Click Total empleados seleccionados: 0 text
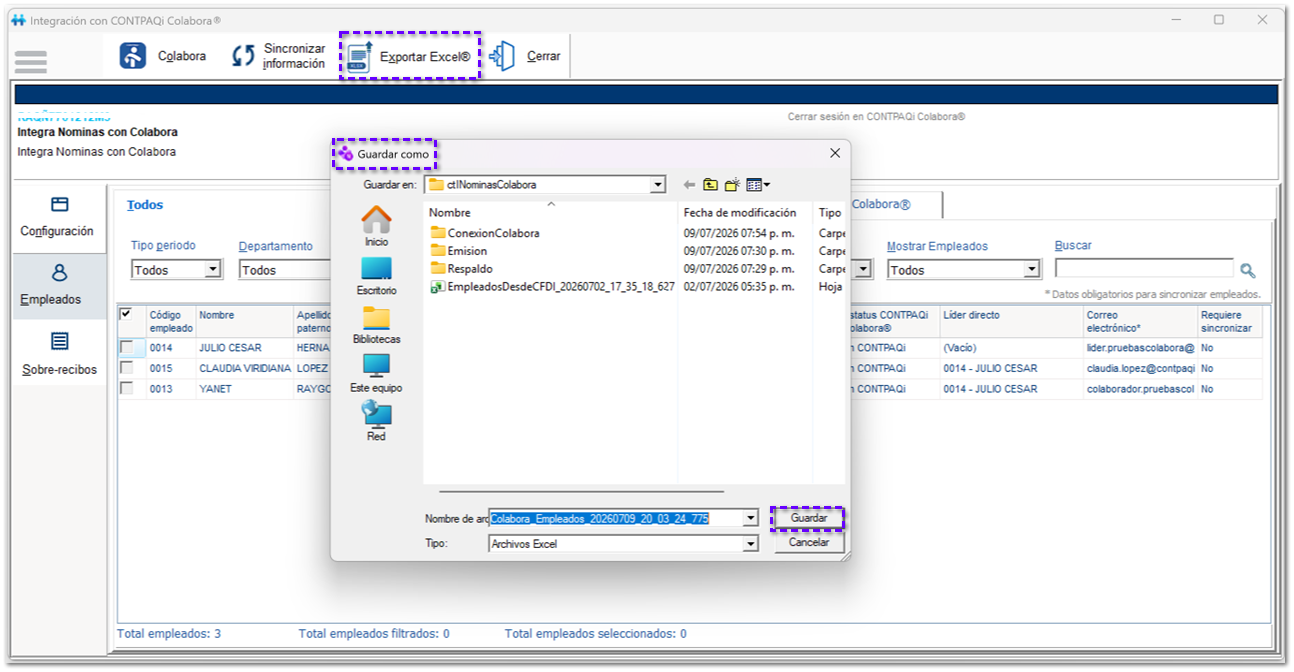This screenshot has height=672, width=1294. pyautogui.click(x=595, y=634)
